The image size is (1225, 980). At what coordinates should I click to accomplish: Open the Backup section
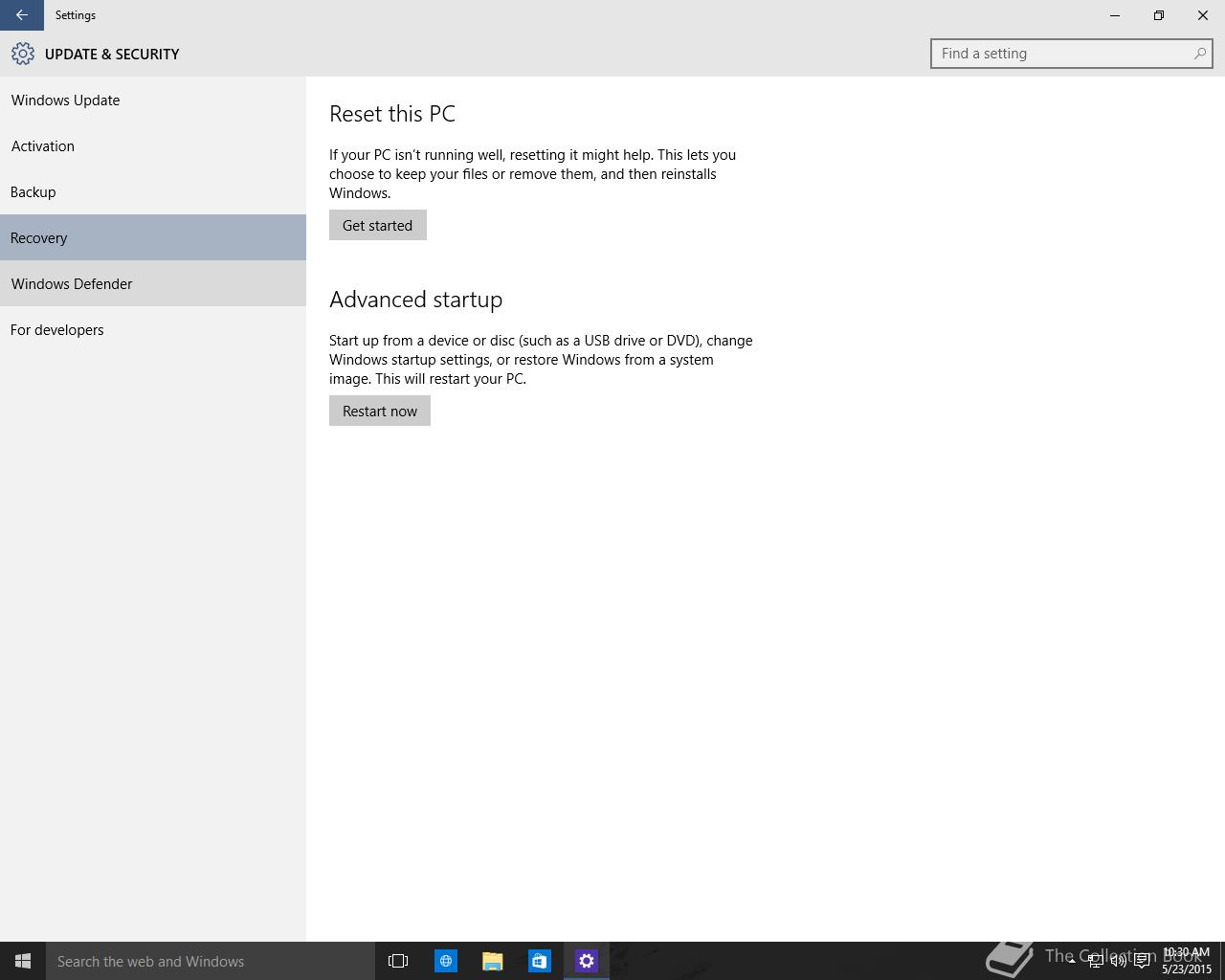point(153,192)
